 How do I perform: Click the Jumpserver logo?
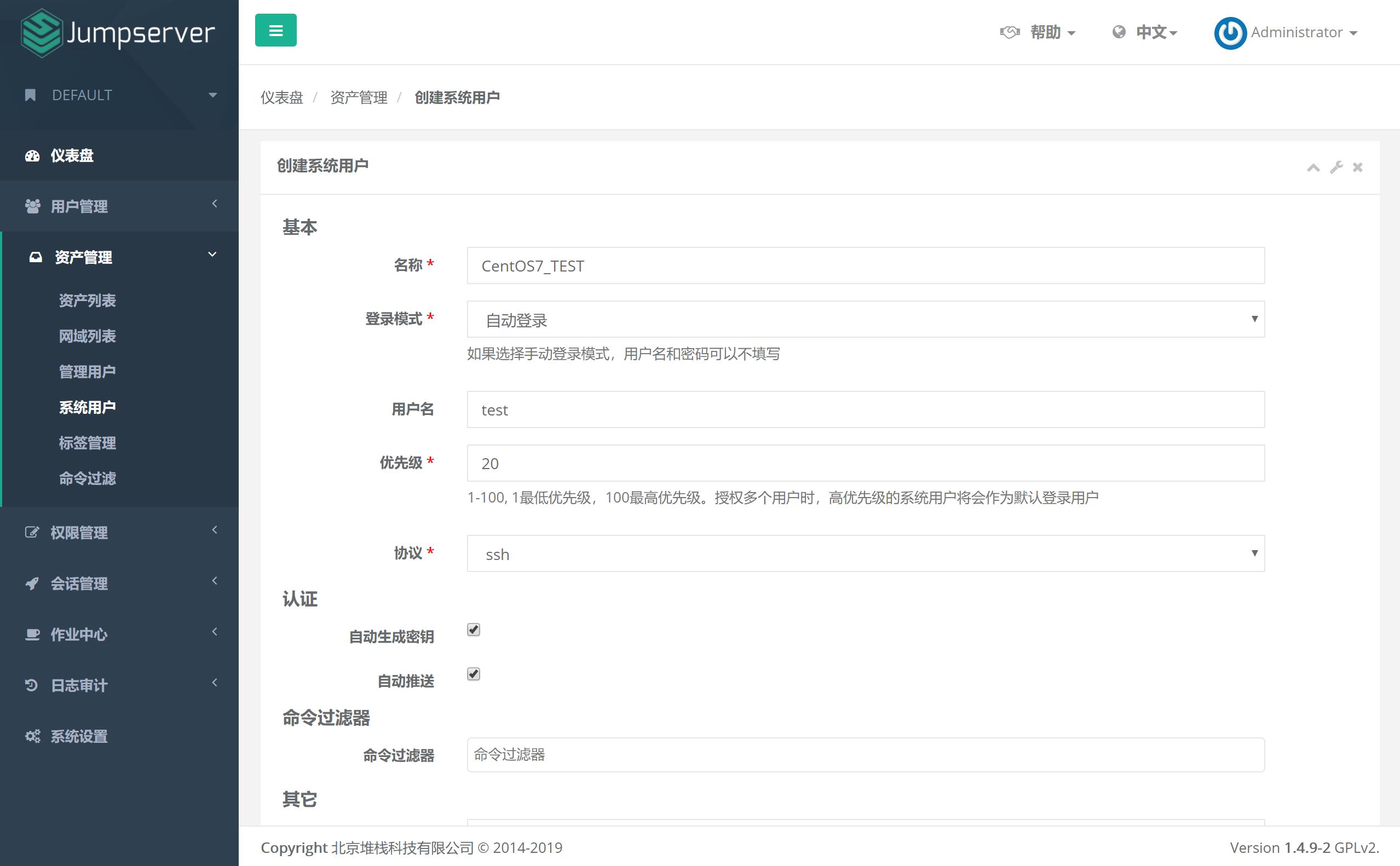click(118, 33)
